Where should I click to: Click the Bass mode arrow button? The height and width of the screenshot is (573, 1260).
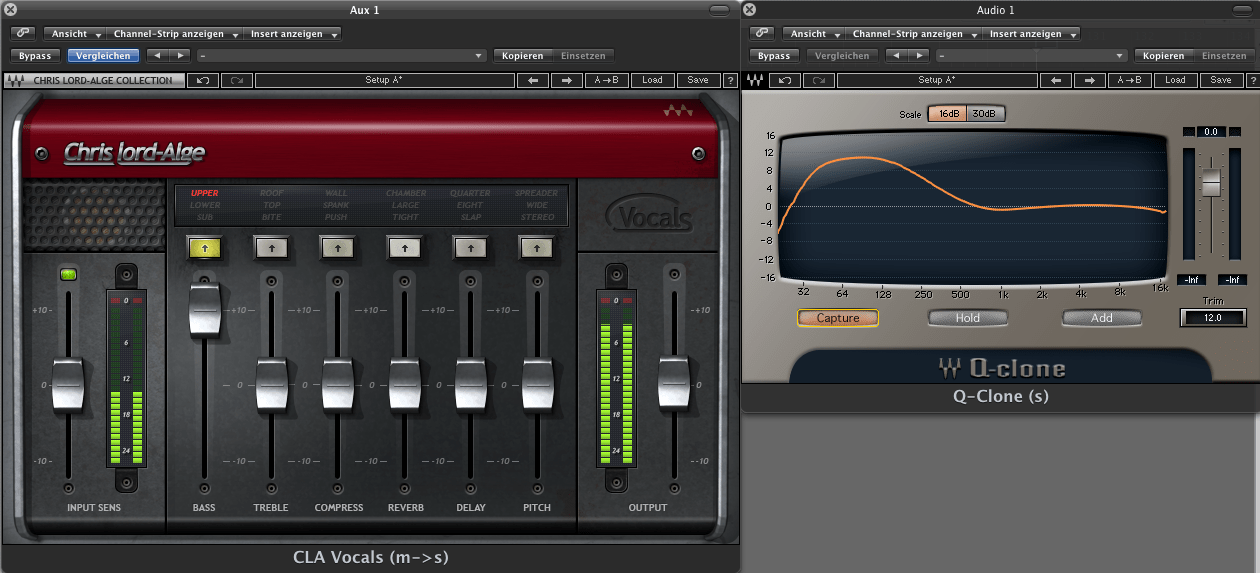204,246
